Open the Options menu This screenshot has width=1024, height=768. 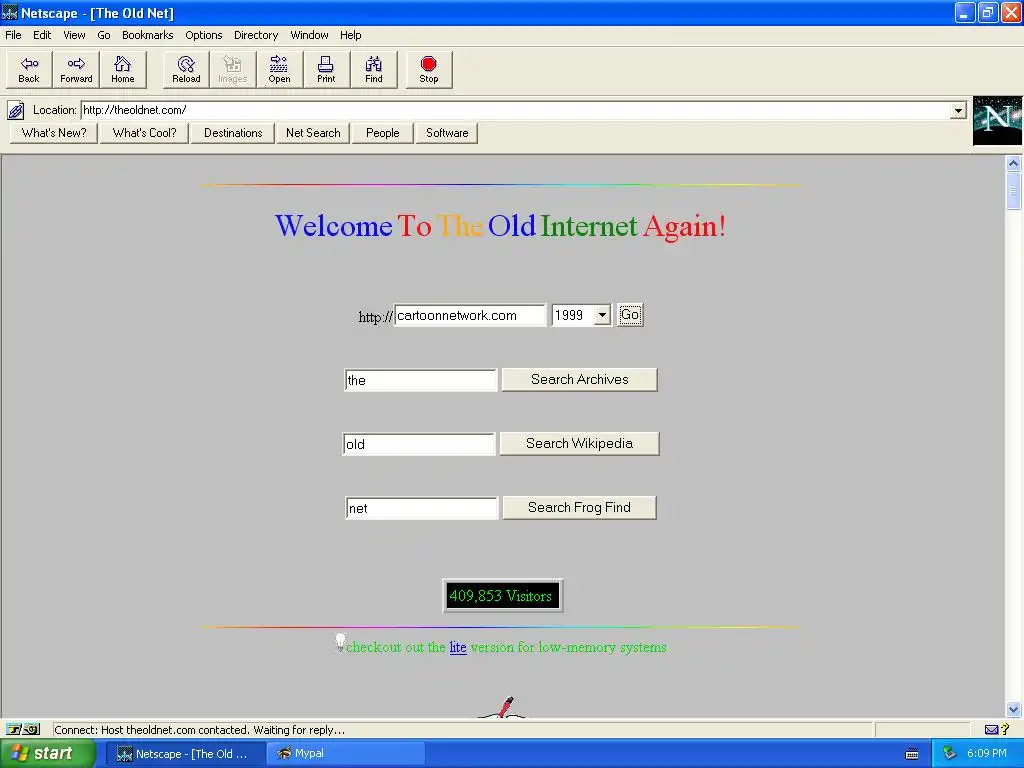pos(203,35)
